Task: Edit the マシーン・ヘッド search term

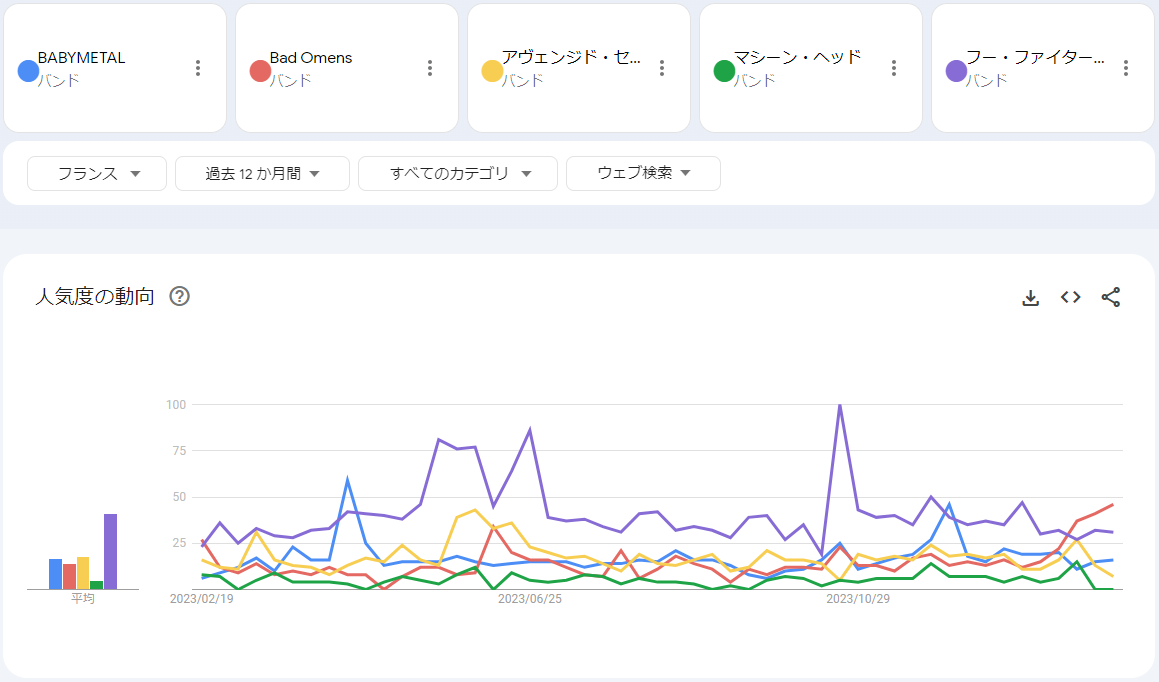Action: tap(798, 58)
